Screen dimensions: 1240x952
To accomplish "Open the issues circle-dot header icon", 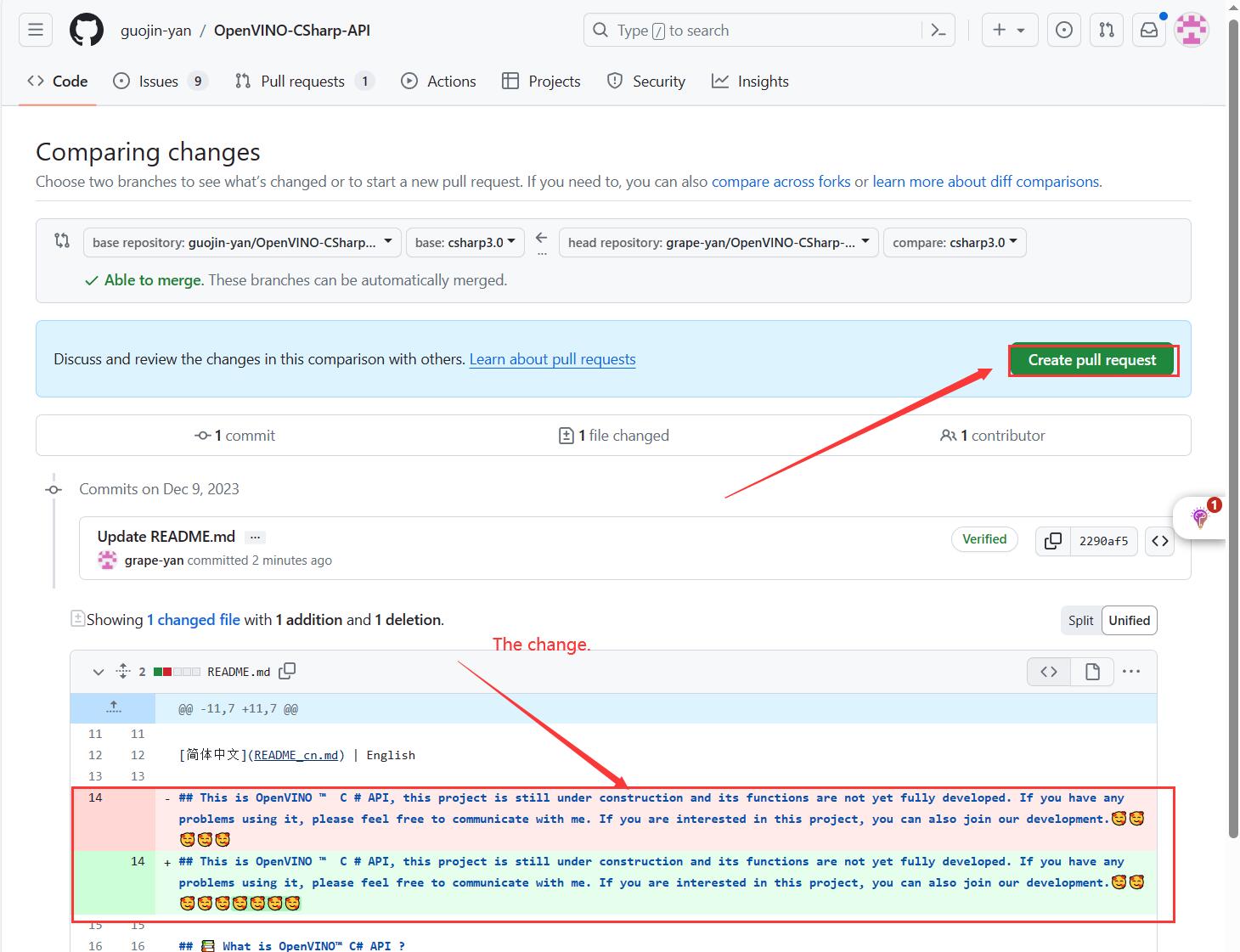I will pyautogui.click(x=1064, y=31).
